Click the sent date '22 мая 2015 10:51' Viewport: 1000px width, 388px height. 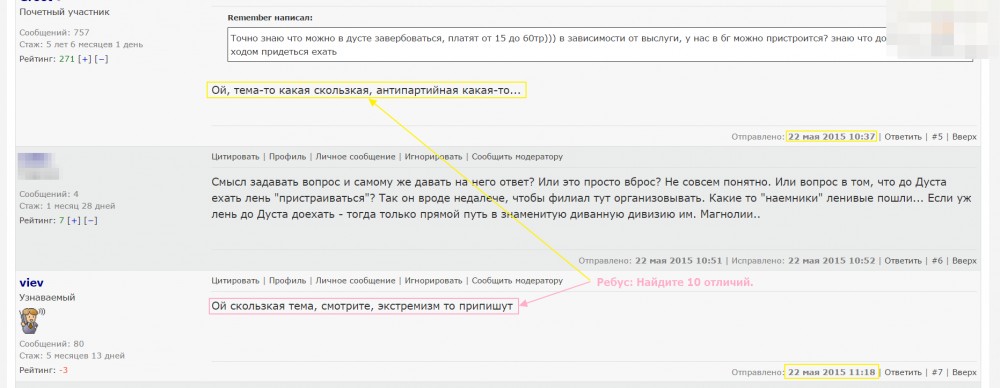(x=679, y=260)
